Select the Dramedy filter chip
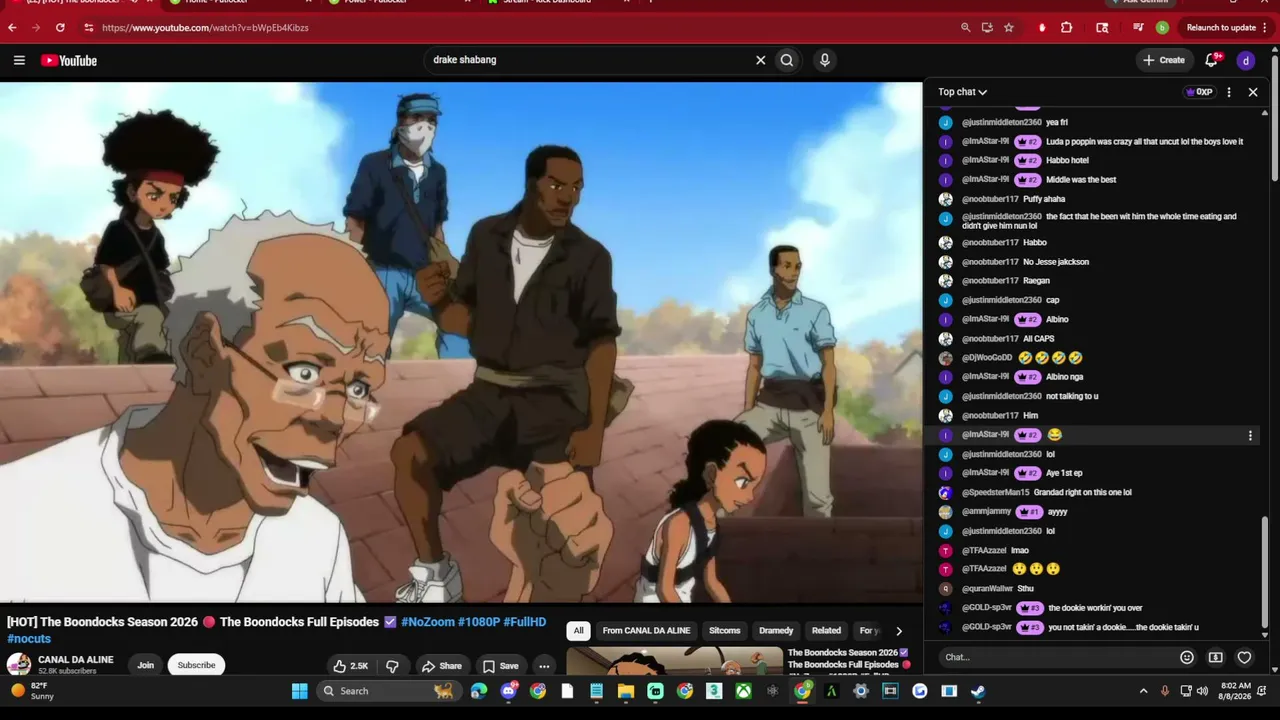 (776, 631)
